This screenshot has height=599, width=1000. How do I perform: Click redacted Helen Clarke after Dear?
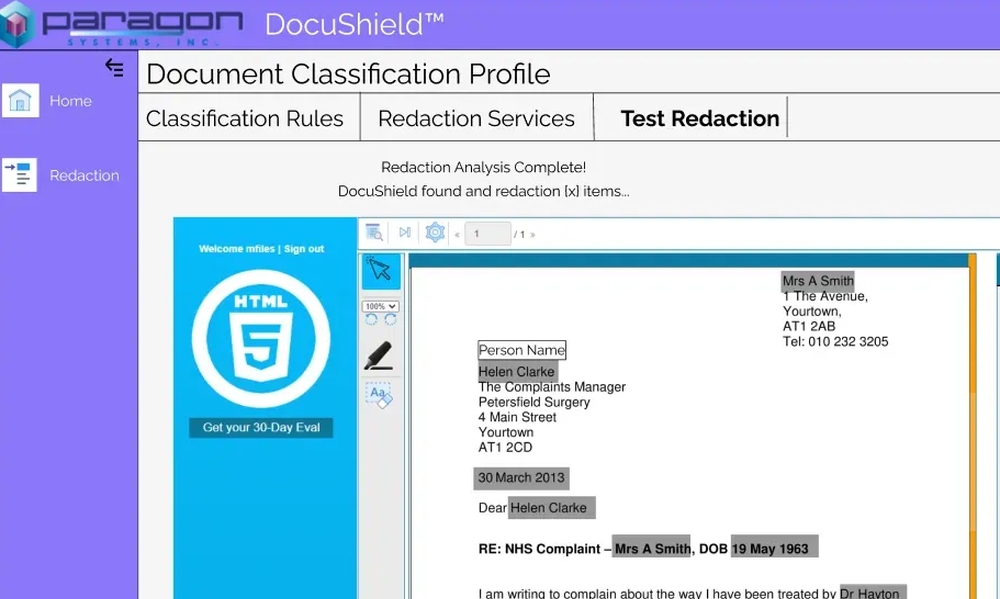[552, 508]
